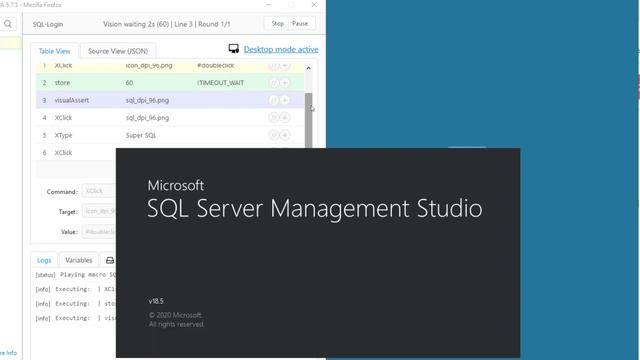
Task: Click '!TIMEOUT_WAIT' value in row 2
Action: 220,83
